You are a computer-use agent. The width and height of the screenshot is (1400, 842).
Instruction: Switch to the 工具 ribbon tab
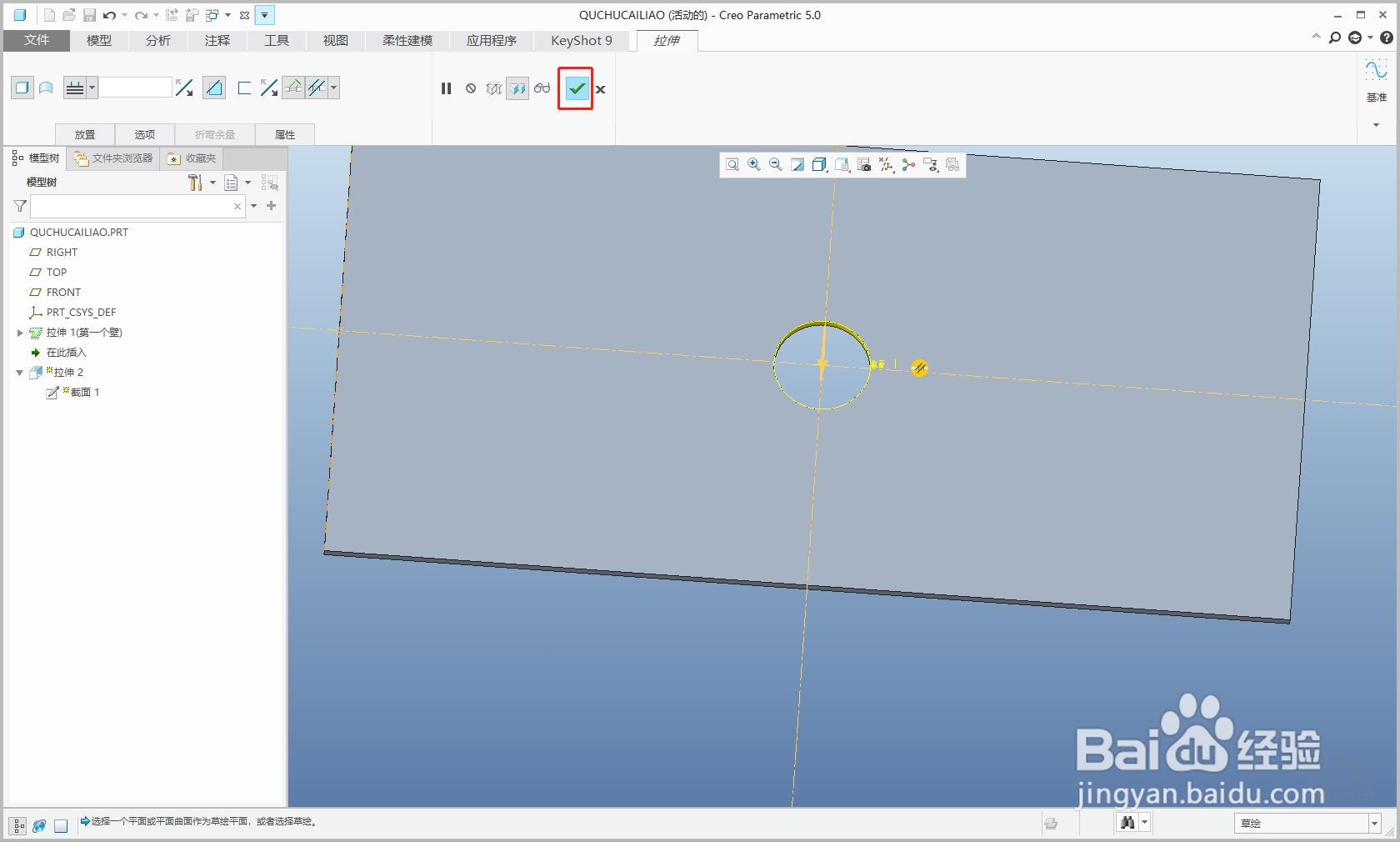click(x=277, y=40)
